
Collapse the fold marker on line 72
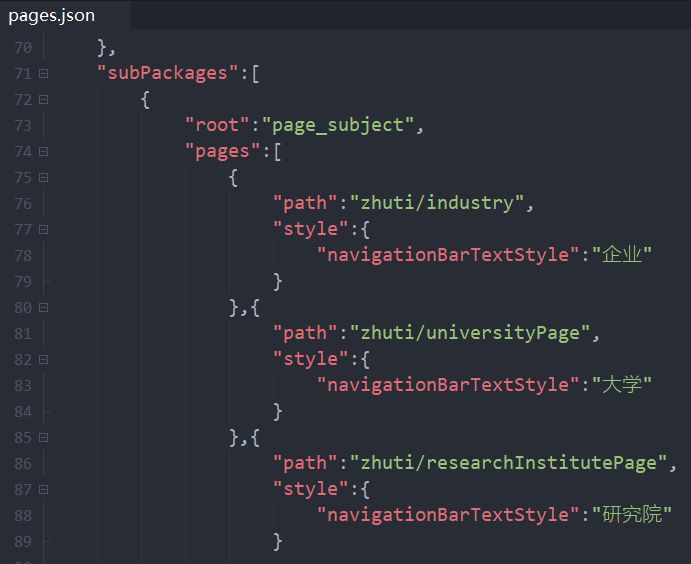[x=43, y=99]
